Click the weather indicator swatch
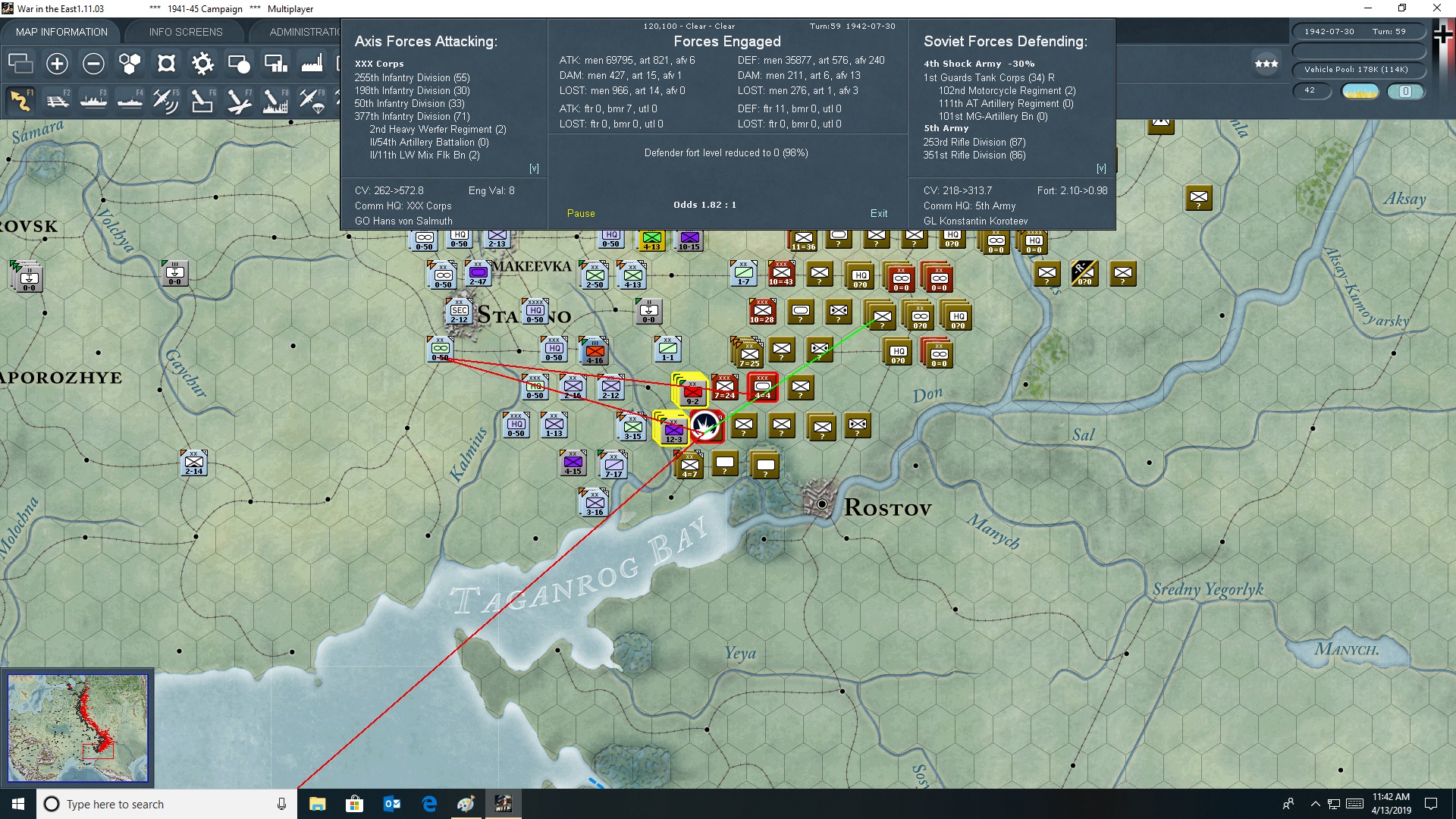Screen dimensions: 1456x819 1360,91
